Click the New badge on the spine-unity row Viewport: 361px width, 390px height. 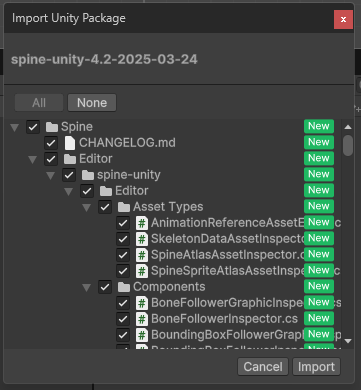(319, 174)
